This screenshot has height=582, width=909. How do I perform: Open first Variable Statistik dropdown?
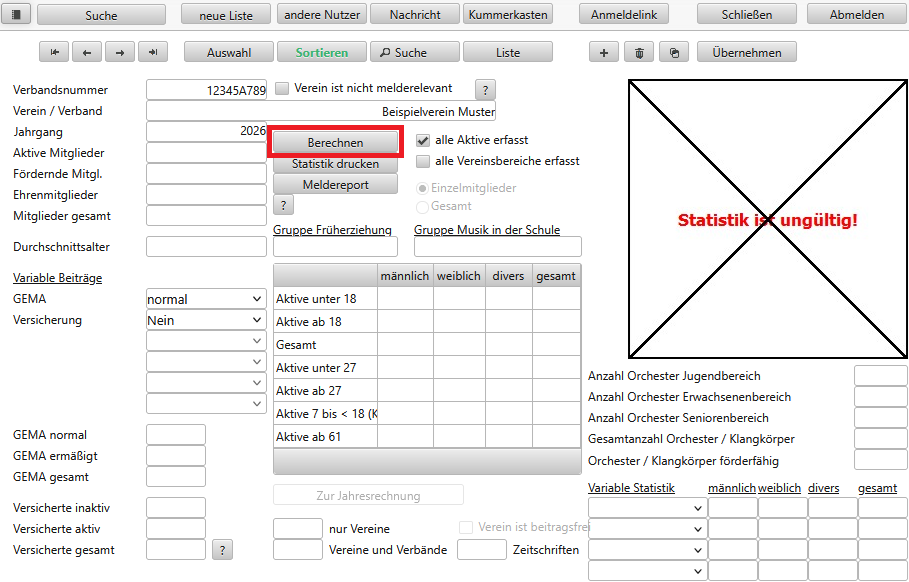647,508
